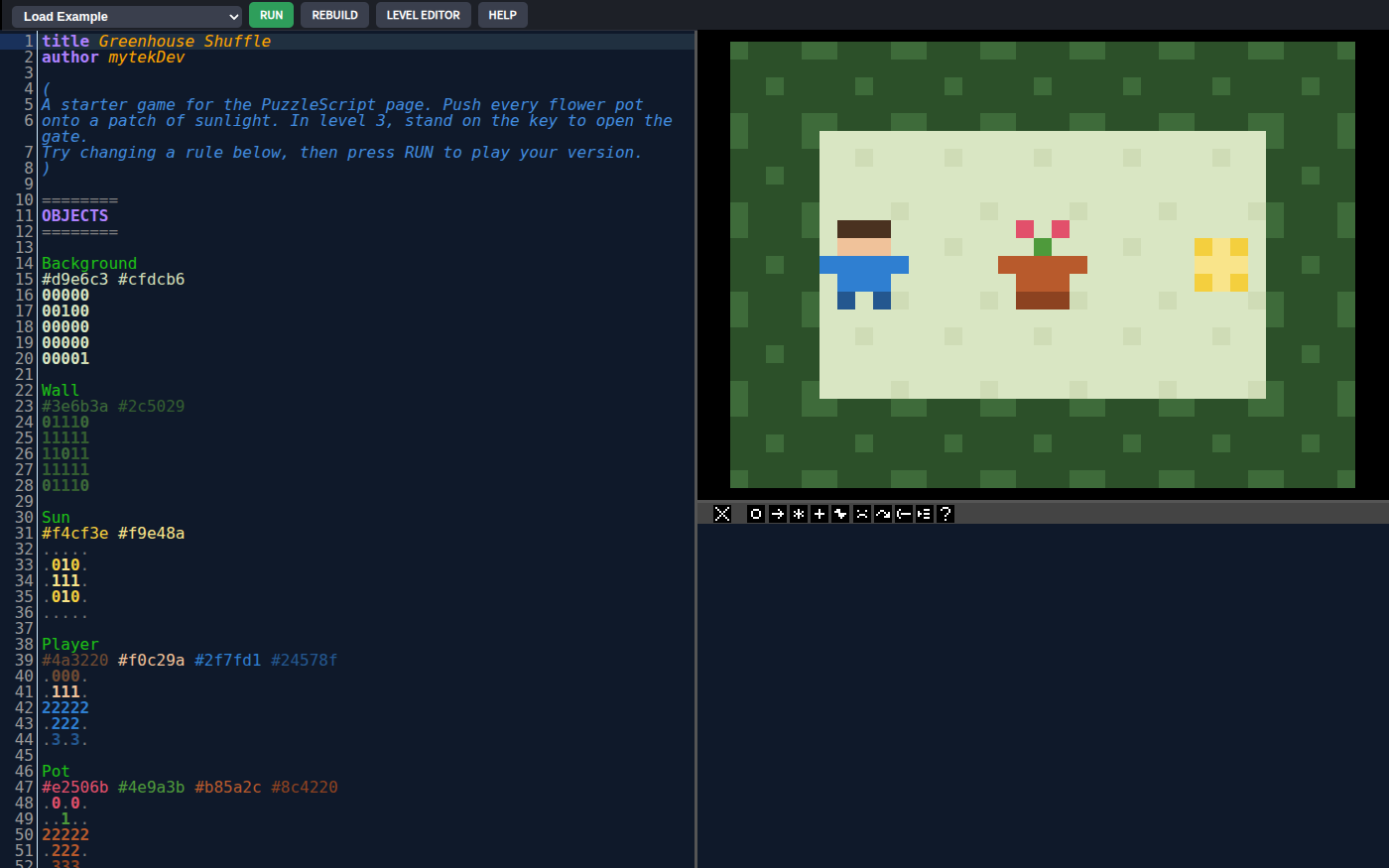
Task: Click the curved arrow icon in console toolbar
Action: point(883,514)
